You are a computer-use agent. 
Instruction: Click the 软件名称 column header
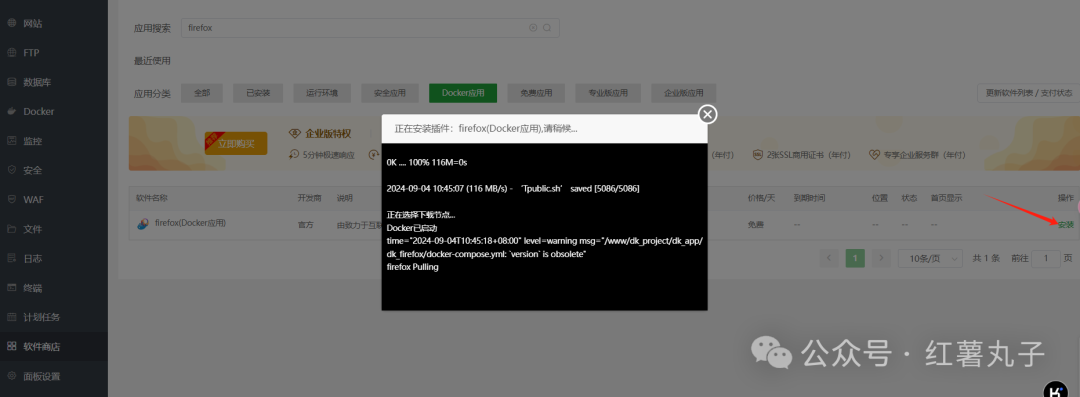pos(152,198)
